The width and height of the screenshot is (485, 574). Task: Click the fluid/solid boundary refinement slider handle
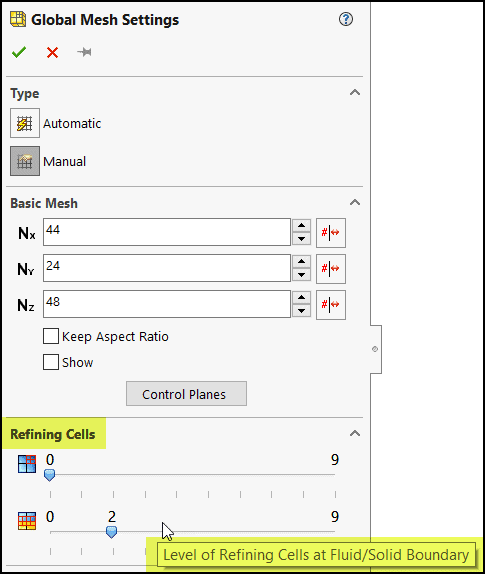click(x=111, y=532)
